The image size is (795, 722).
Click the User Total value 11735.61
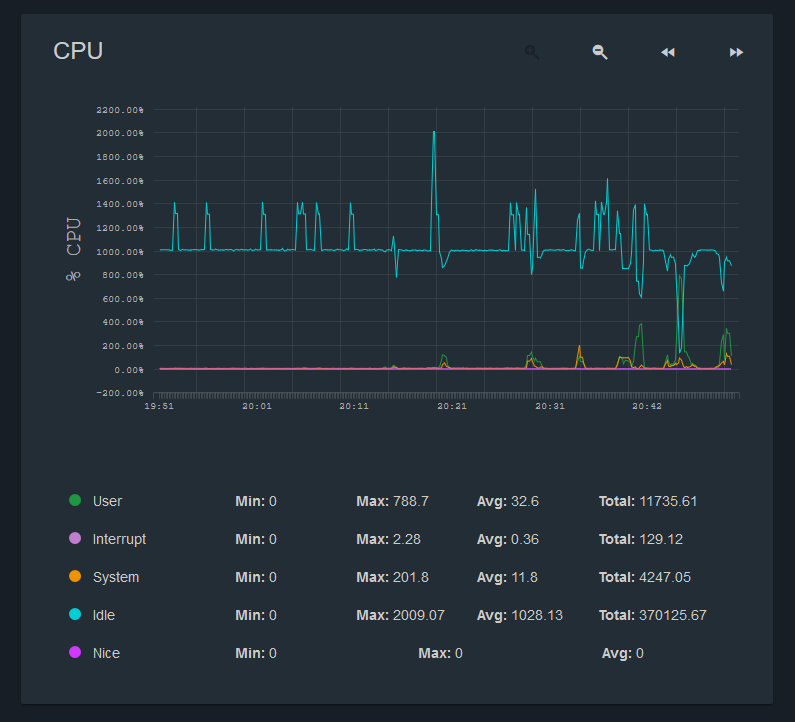[x=668, y=501]
